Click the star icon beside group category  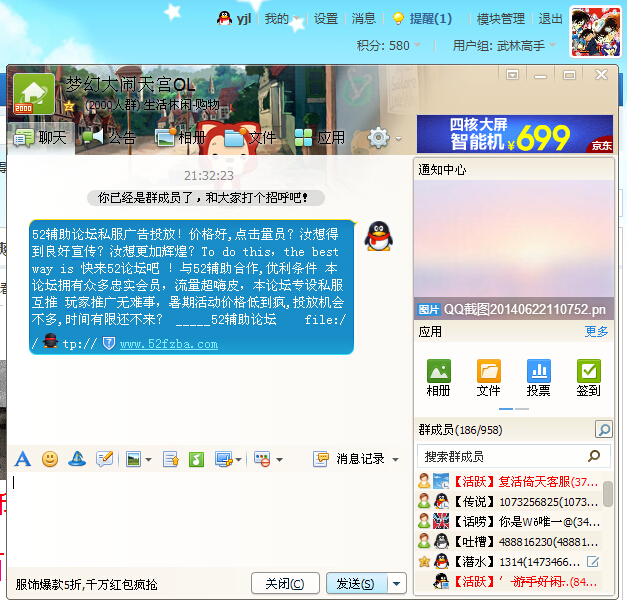[x=69, y=106]
